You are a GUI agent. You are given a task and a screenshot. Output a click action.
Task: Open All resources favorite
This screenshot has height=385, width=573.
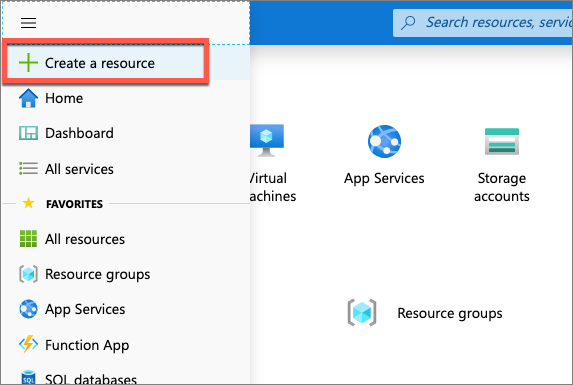(x=85, y=239)
